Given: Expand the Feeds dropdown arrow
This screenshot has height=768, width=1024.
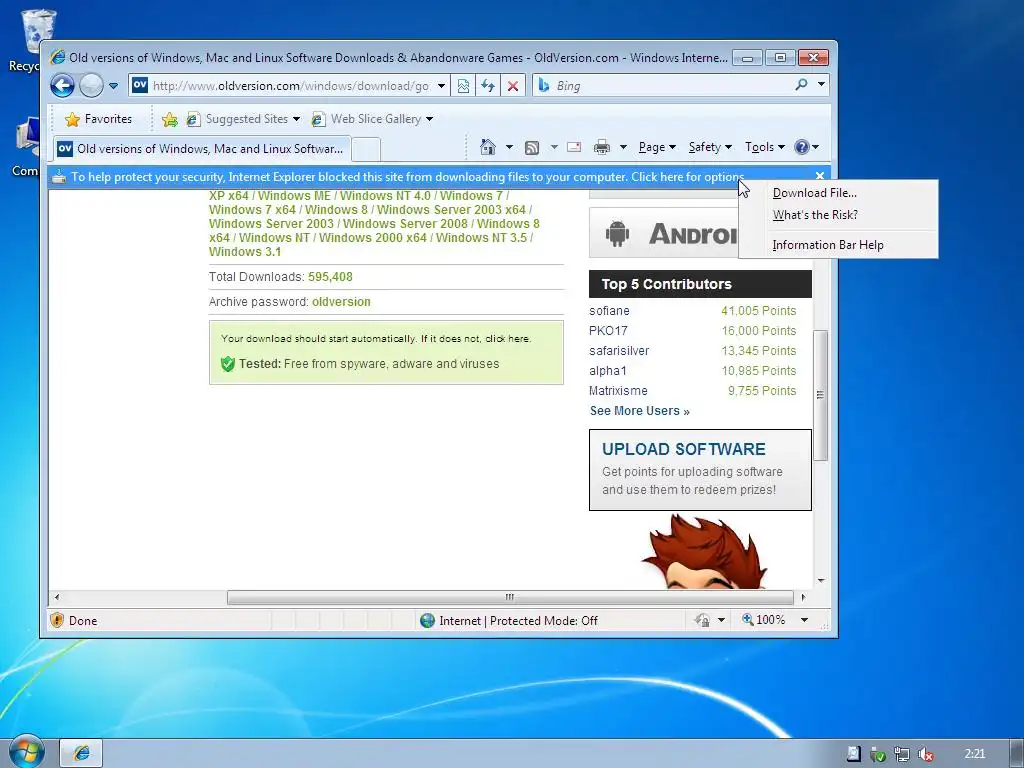Looking at the screenshot, I should click(x=554, y=147).
